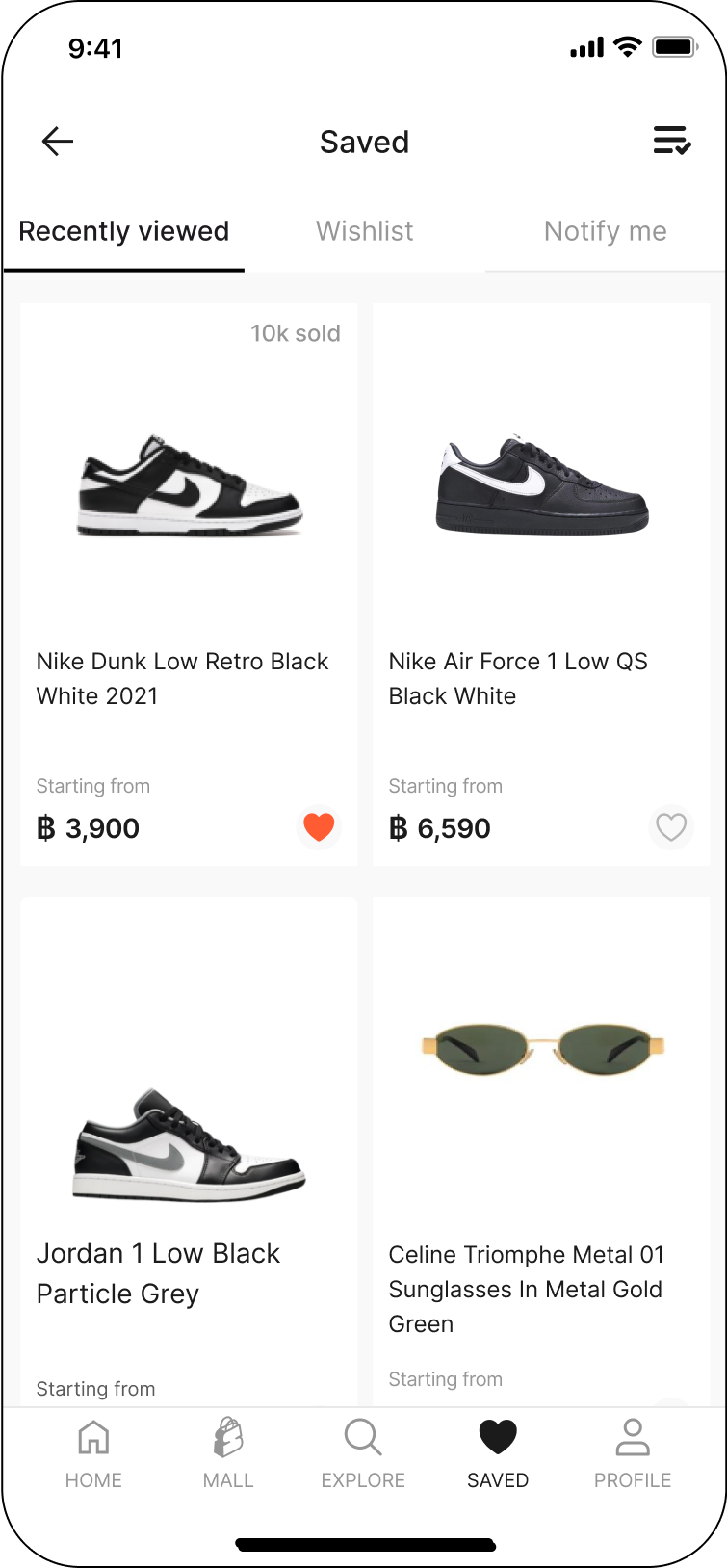Select the Saved heart icon in navigation
727x1568 pixels.
pyautogui.click(x=498, y=1438)
